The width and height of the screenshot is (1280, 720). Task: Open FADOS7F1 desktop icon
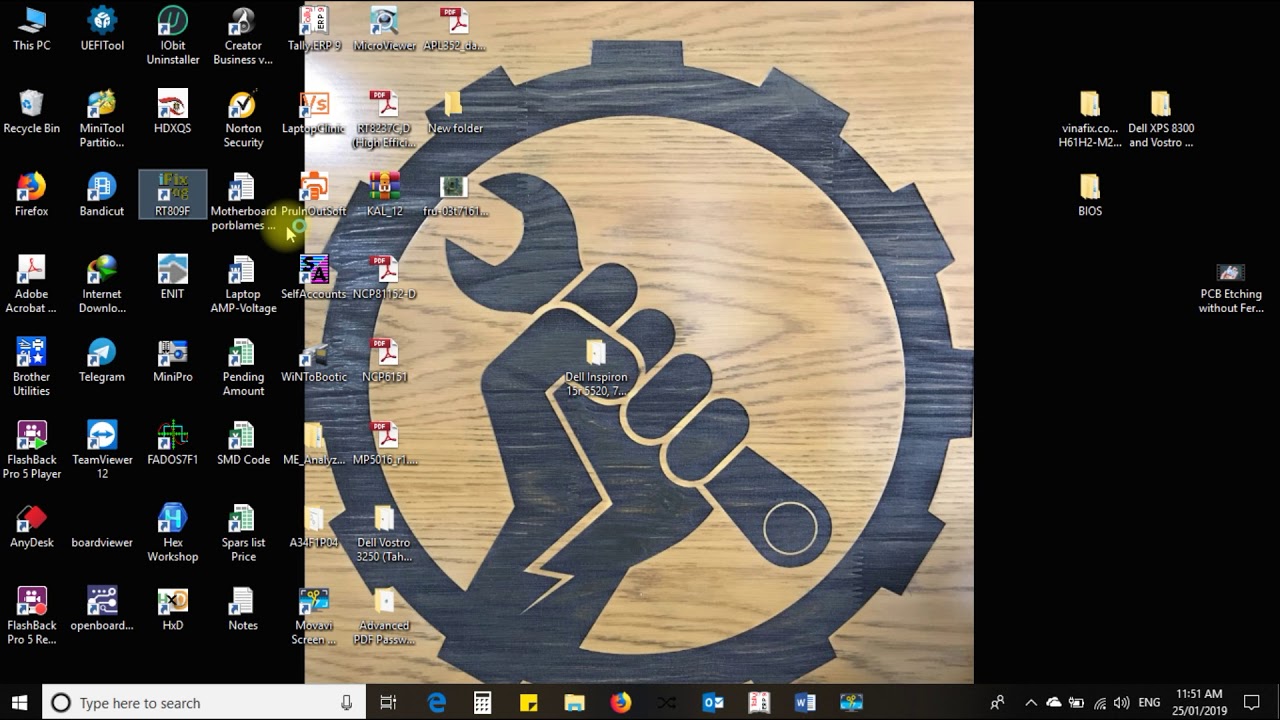pos(173,444)
